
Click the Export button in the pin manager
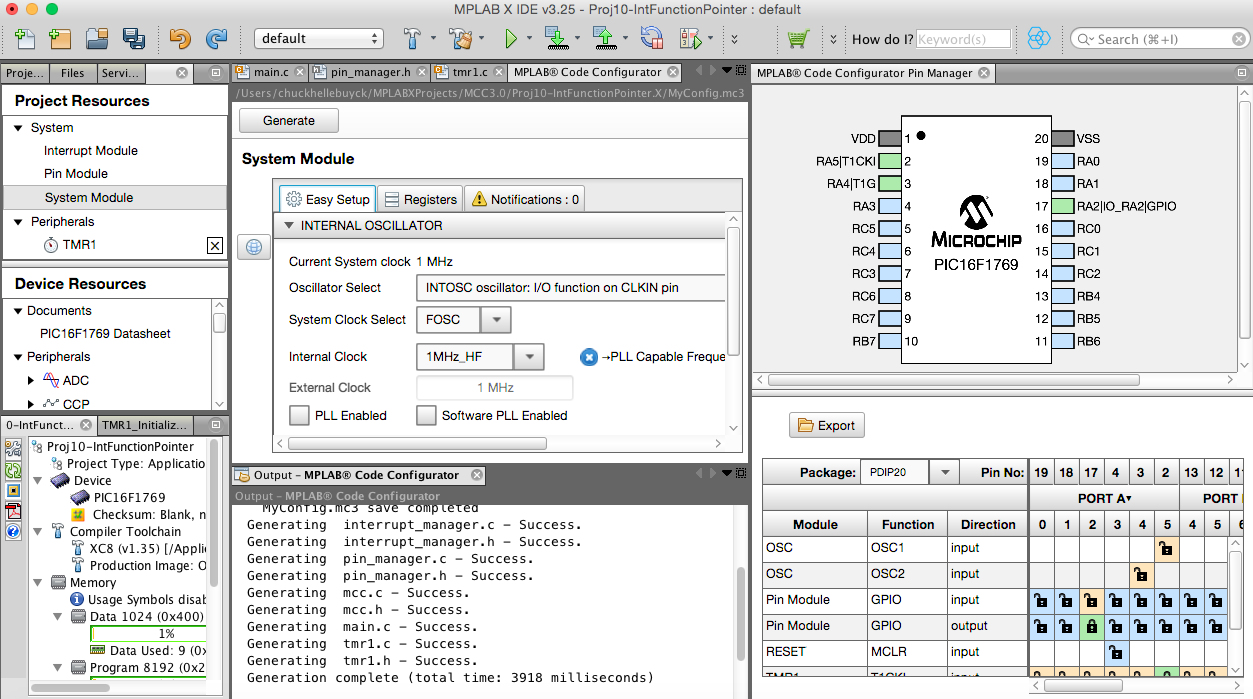(826, 424)
